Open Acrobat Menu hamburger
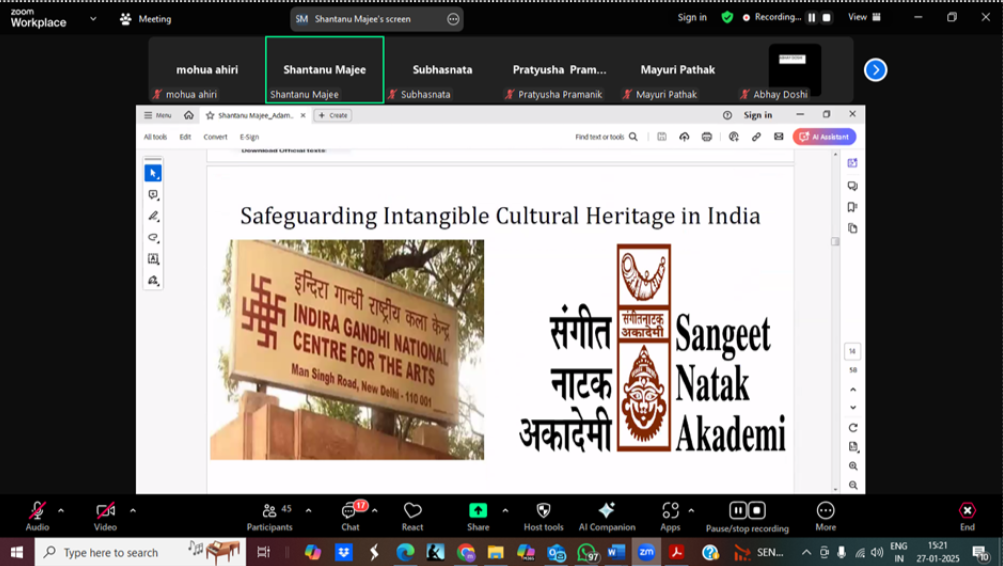1003x566 pixels. [x=157, y=116]
